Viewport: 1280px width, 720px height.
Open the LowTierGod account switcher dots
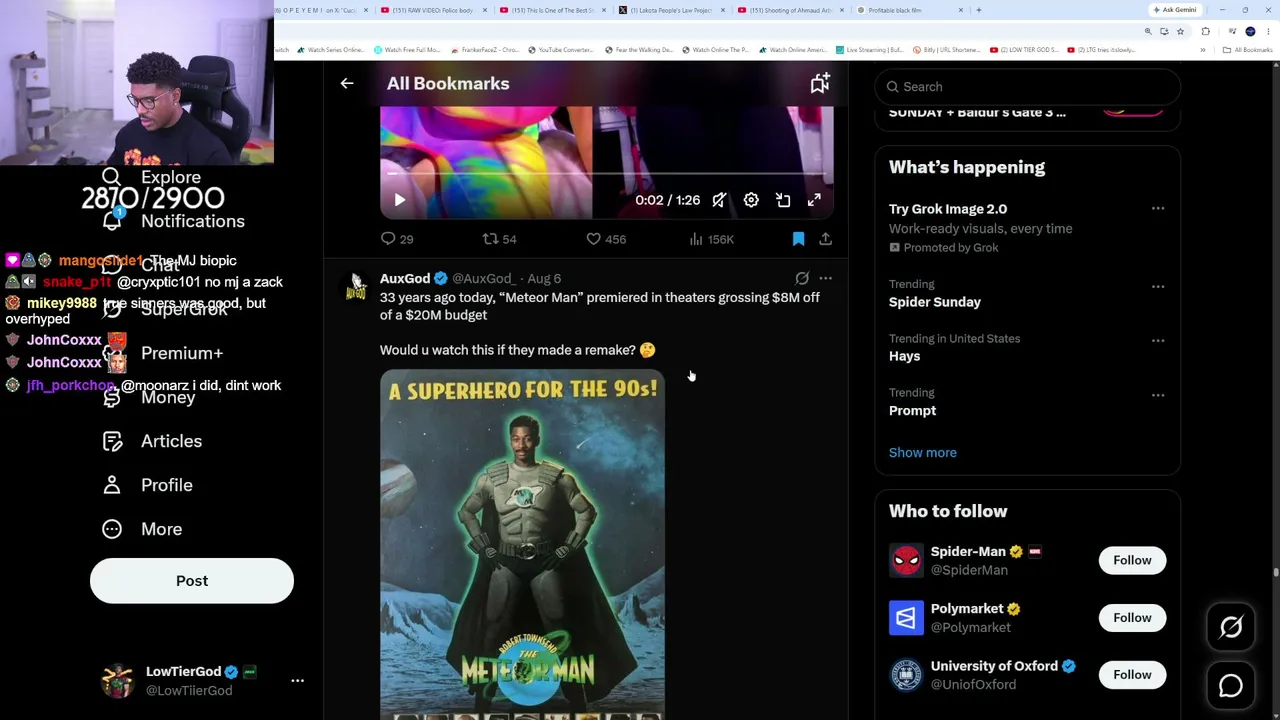coord(297,681)
